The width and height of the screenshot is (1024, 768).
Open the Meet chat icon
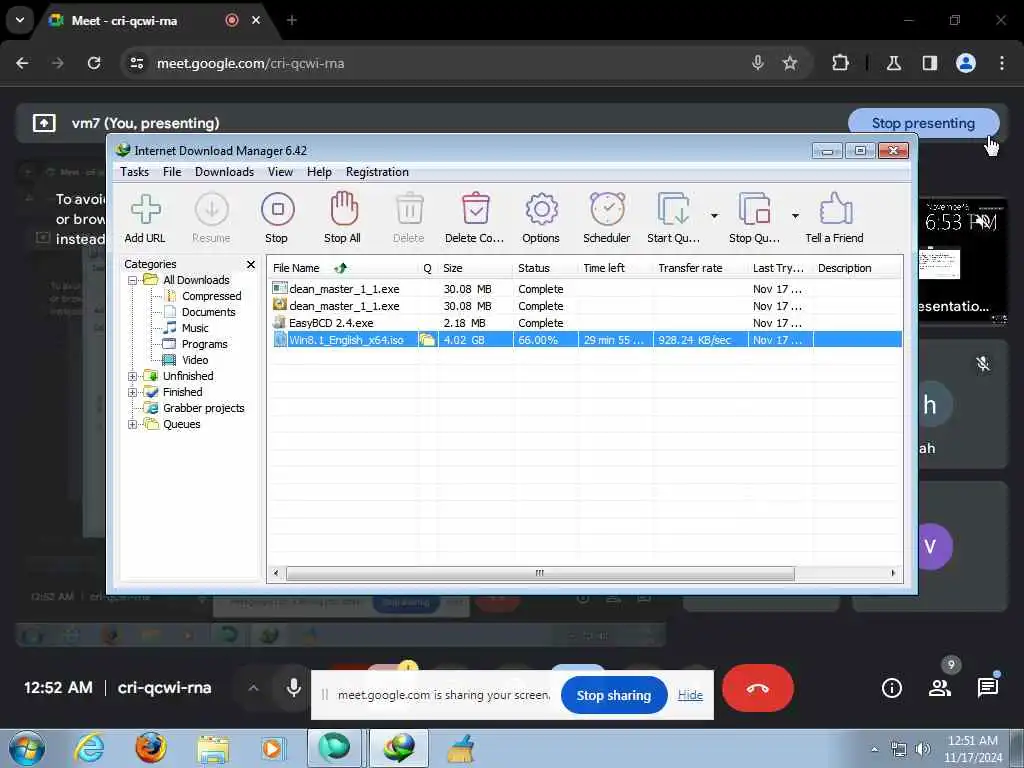(x=987, y=688)
